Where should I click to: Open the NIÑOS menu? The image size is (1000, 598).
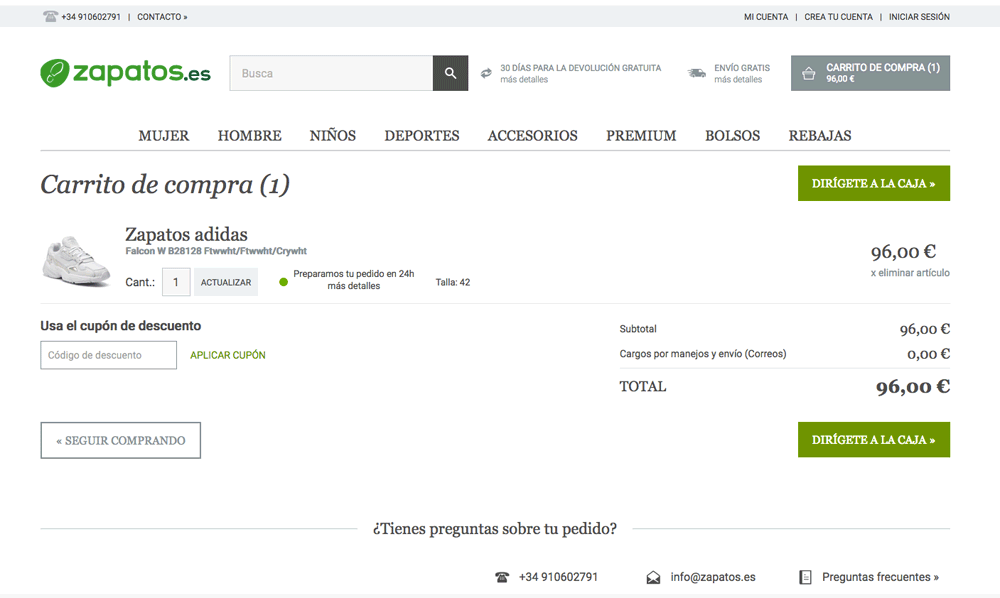333,136
